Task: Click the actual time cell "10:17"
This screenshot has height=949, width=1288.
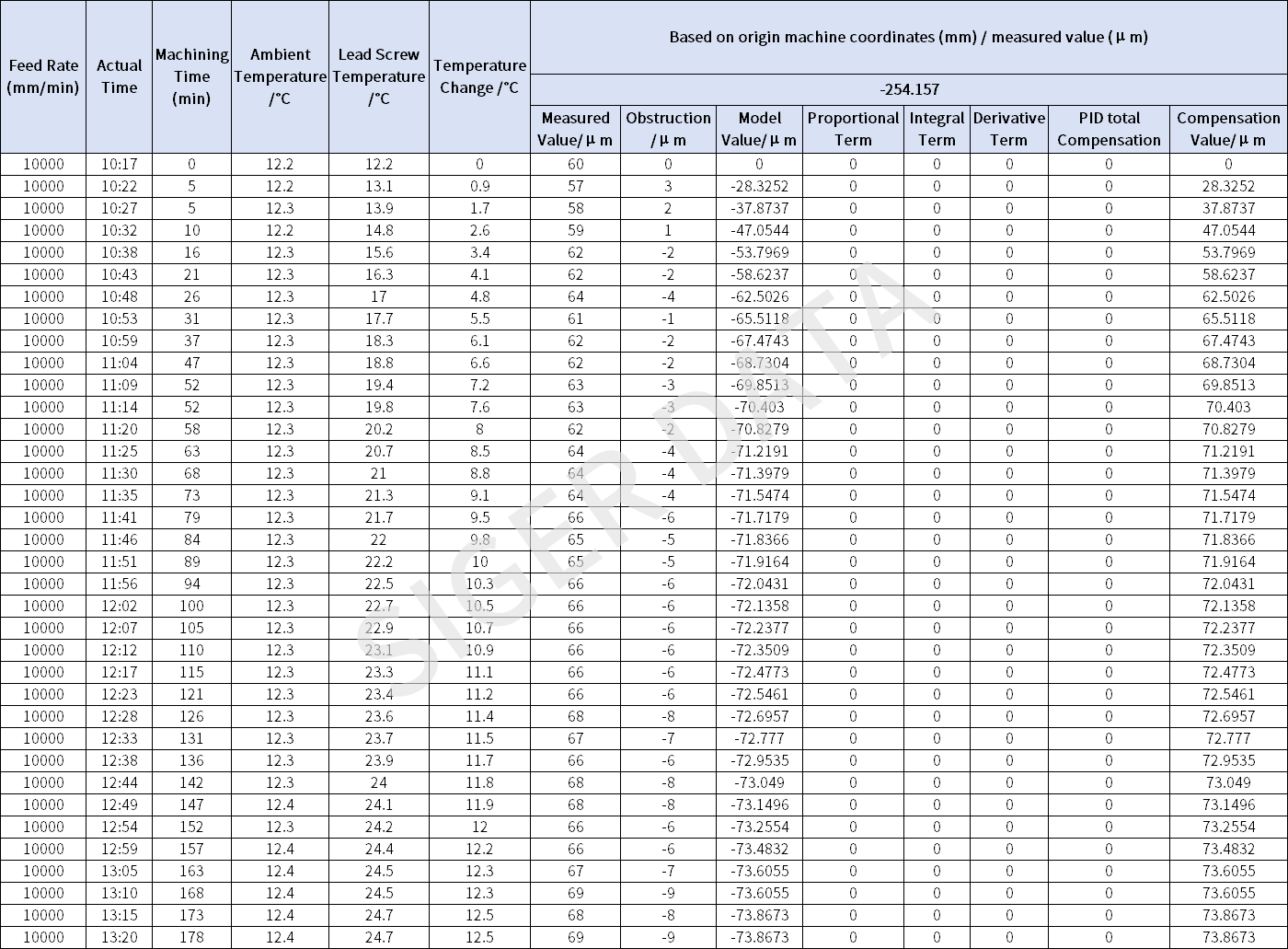Action: 119,164
